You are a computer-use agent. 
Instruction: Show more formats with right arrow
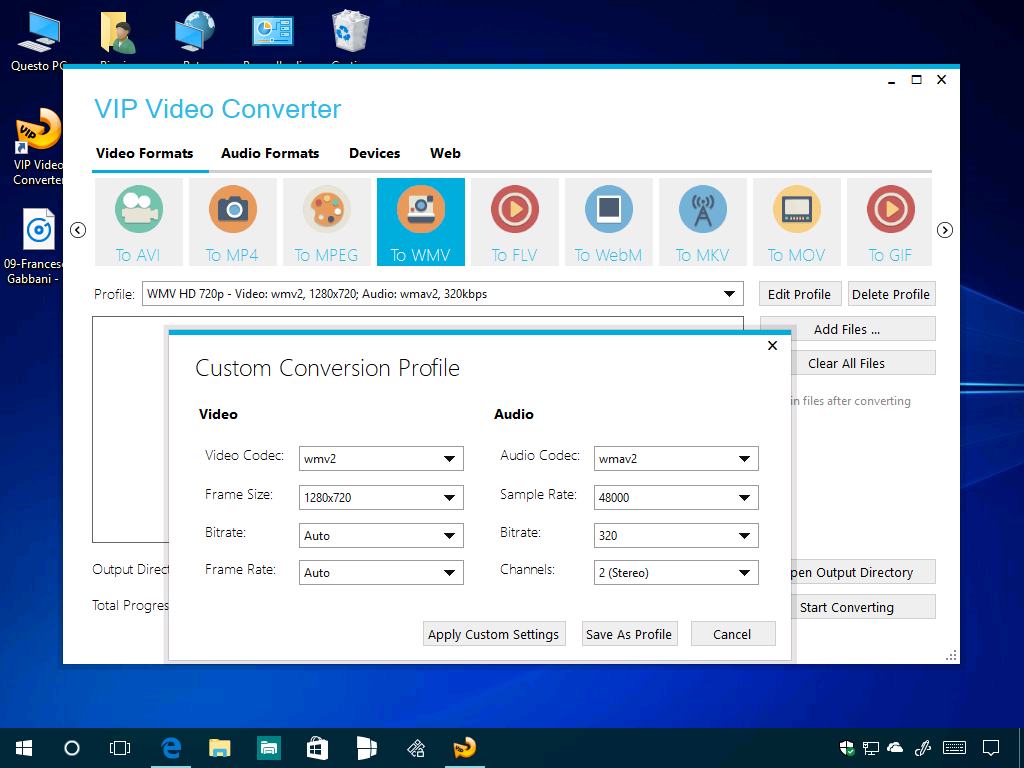944,230
